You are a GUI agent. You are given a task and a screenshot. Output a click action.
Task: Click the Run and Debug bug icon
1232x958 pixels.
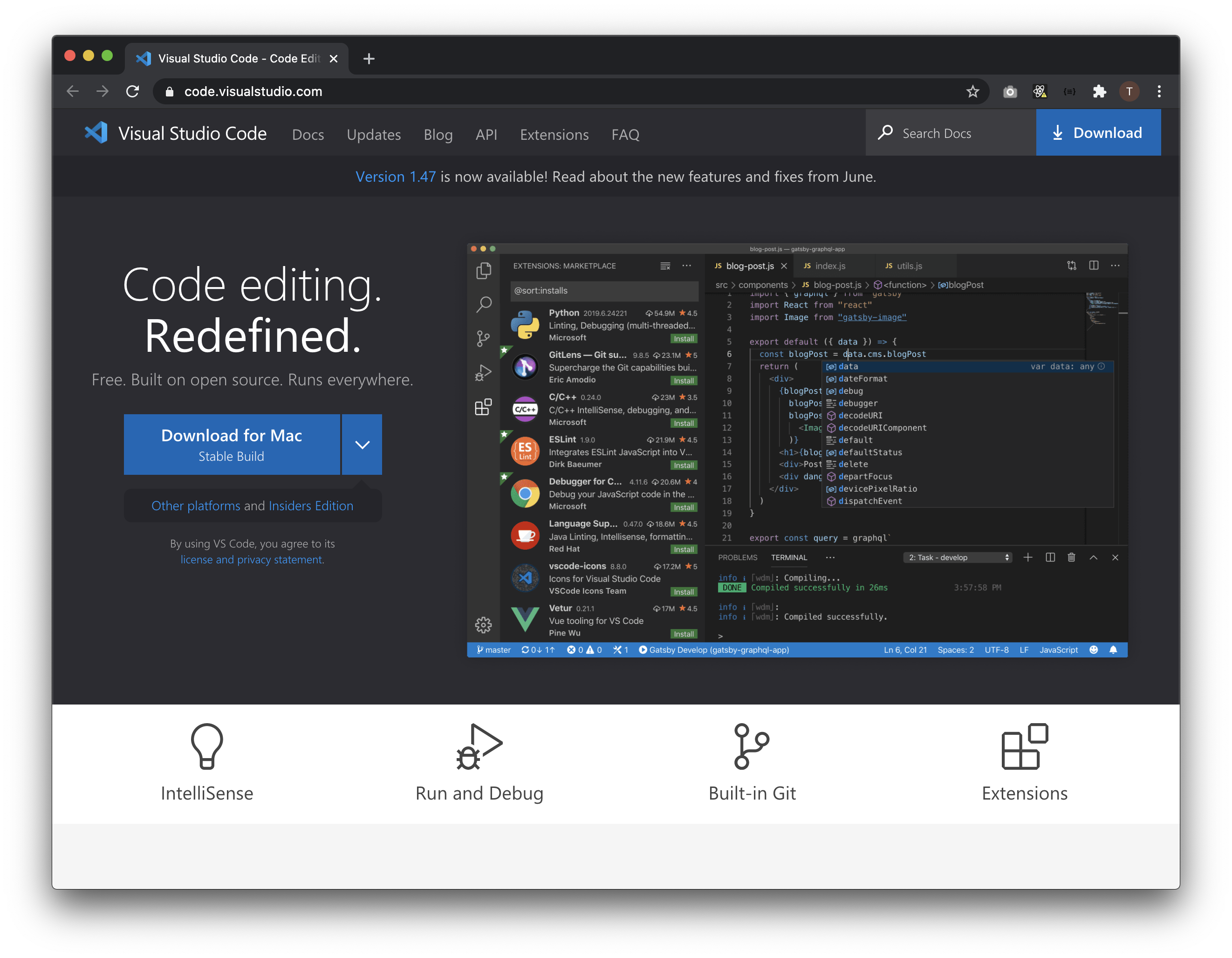point(479,746)
